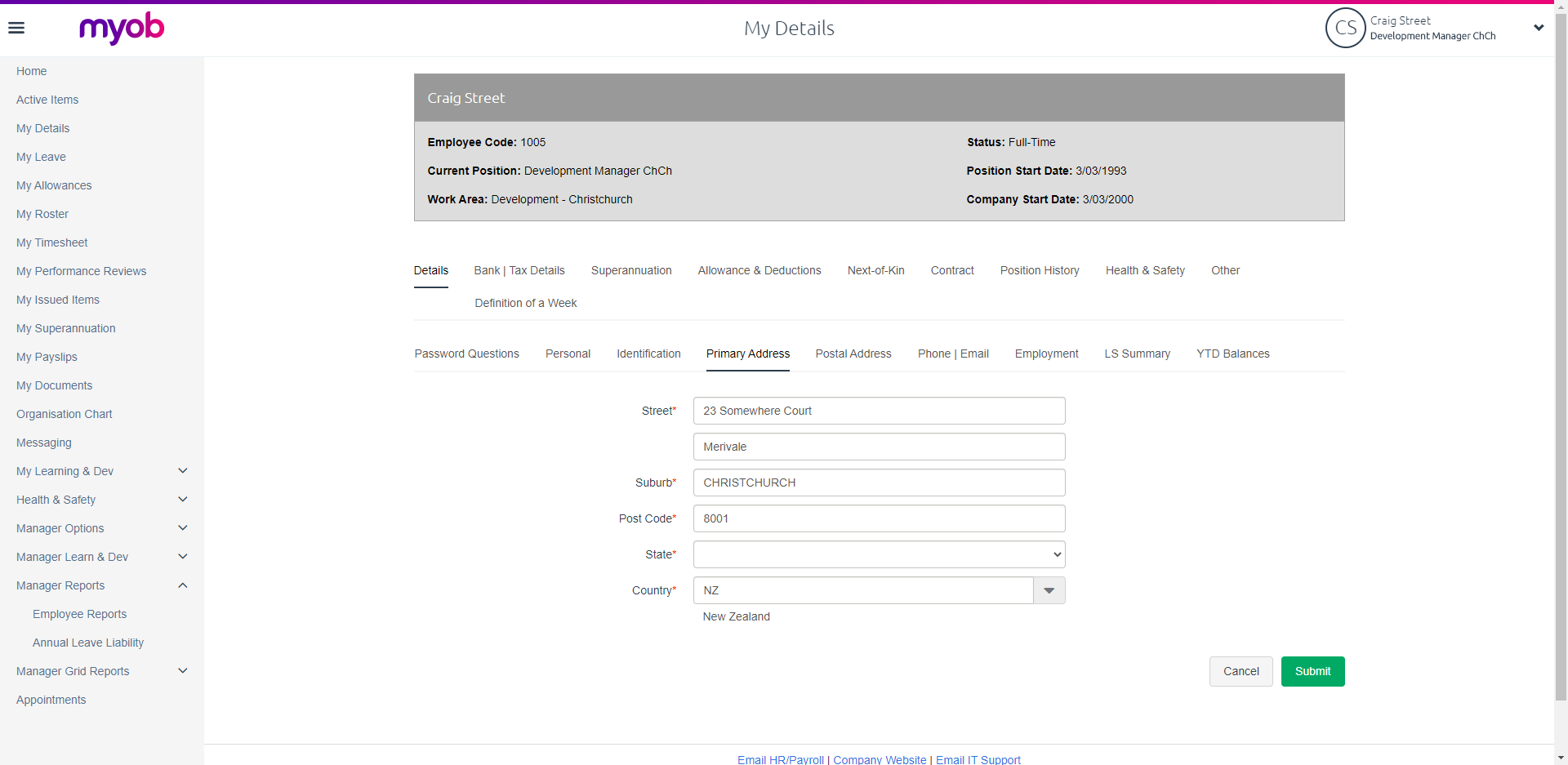The width and height of the screenshot is (1568, 765).
Task: Click the CS user avatar circle
Action: click(x=1345, y=28)
